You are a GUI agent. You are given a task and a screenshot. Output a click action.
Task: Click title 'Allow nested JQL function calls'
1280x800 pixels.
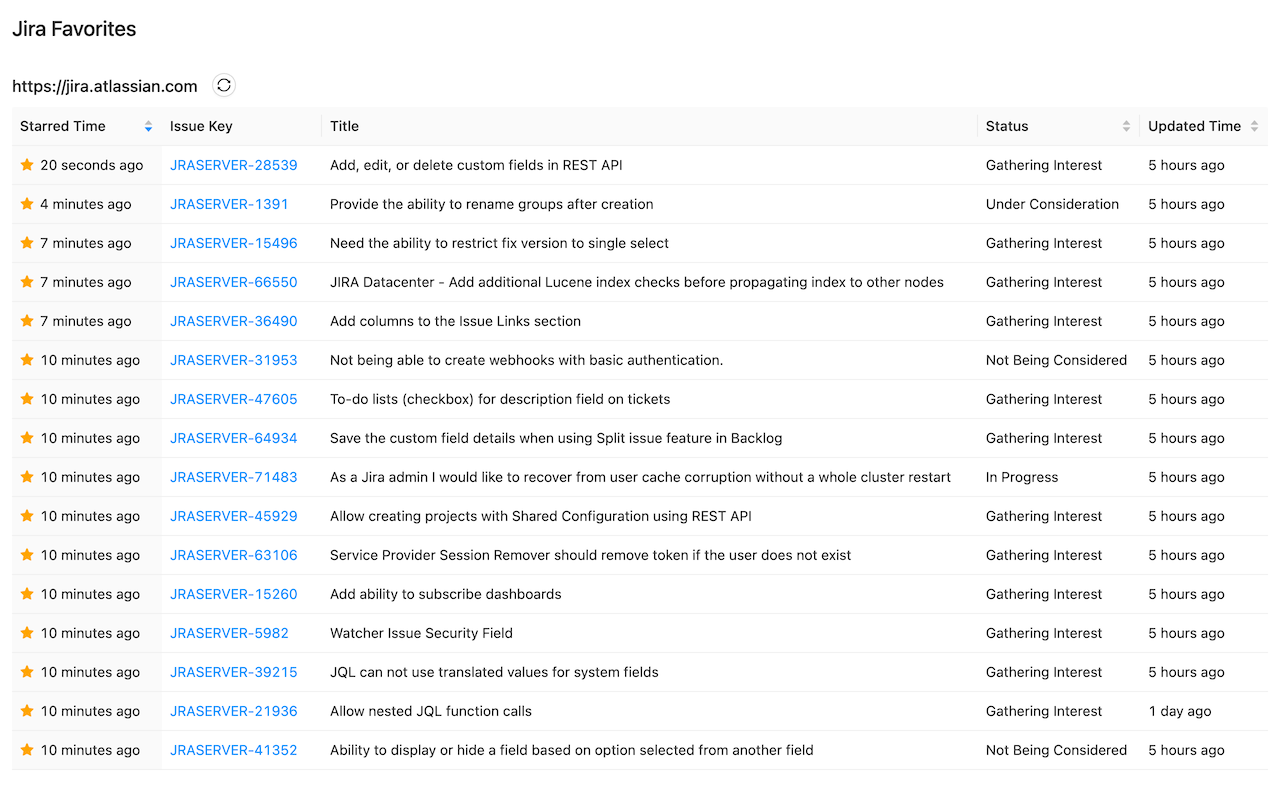coord(430,711)
